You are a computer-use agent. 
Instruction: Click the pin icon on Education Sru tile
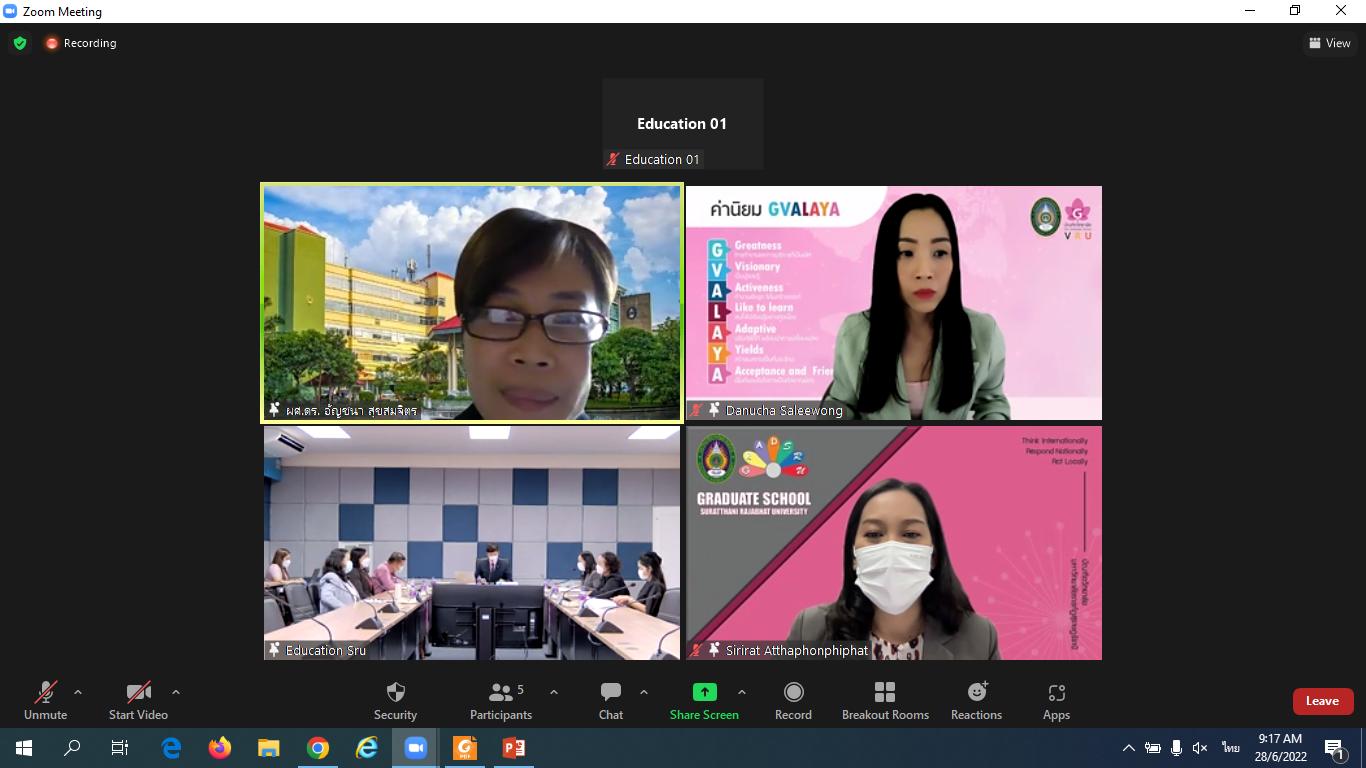(x=274, y=650)
